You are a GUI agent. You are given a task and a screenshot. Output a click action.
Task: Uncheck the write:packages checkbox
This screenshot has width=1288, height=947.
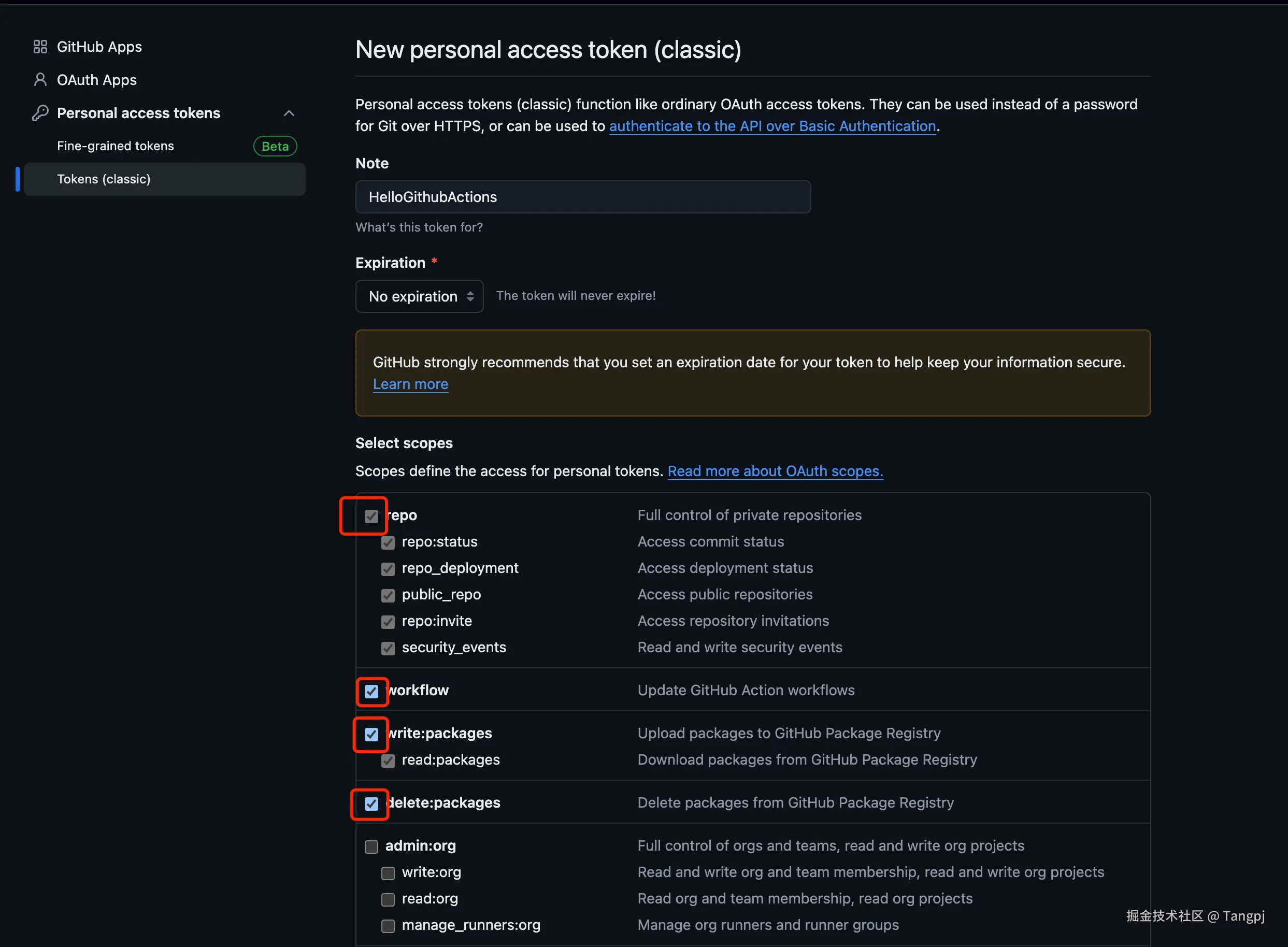[x=371, y=734]
